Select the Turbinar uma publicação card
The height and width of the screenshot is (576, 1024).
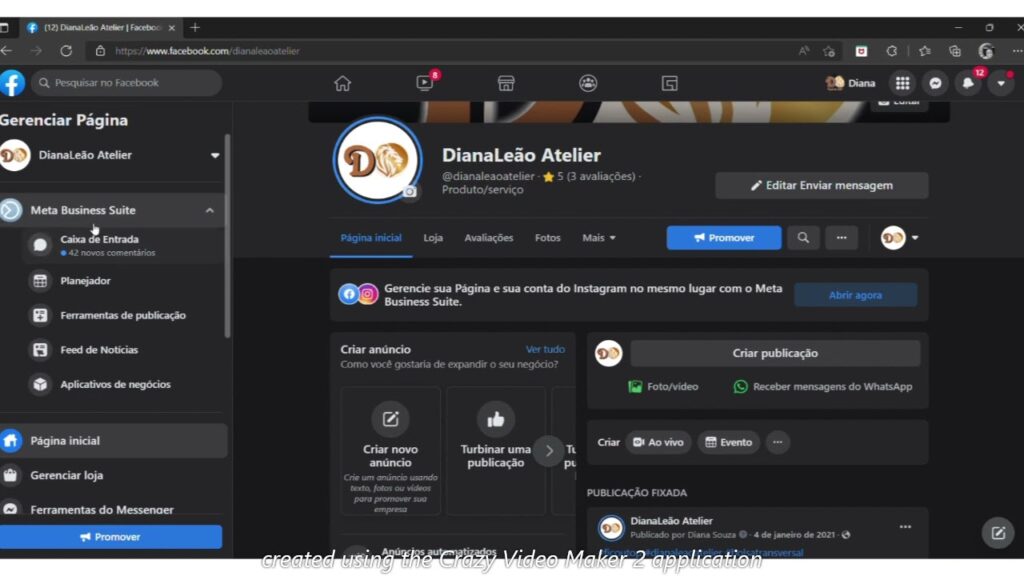(496, 451)
